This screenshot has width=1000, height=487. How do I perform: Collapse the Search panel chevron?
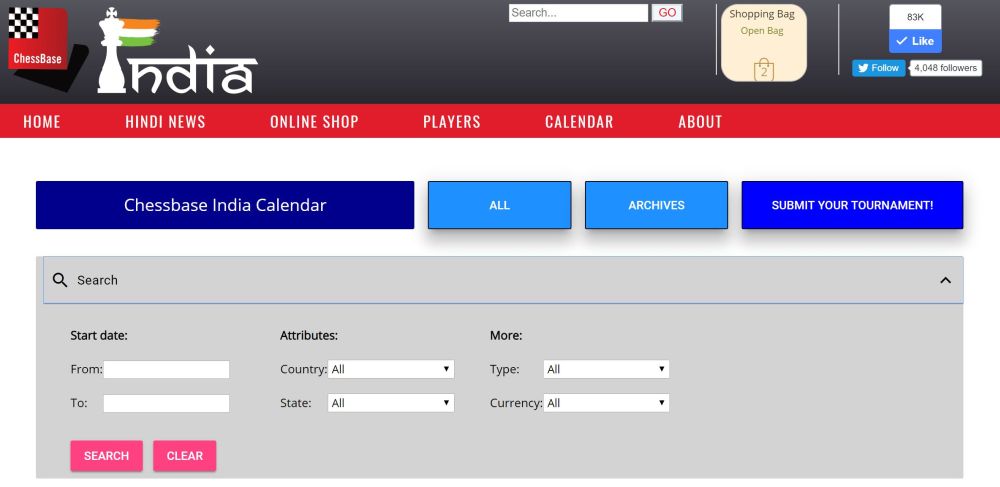coord(945,280)
